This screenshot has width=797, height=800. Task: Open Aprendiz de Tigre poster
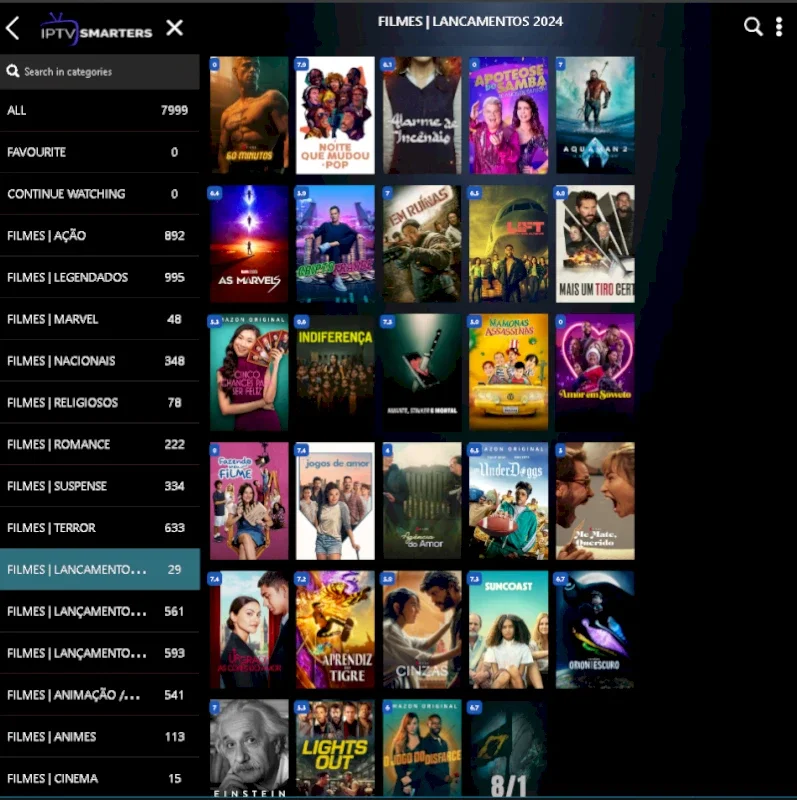[x=335, y=630]
